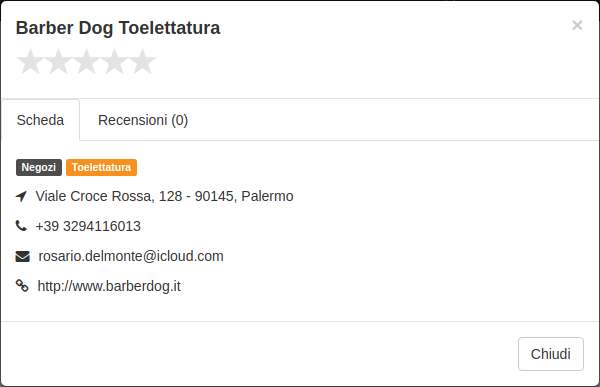Click the Chiudi button
The height and width of the screenshot is (387, 600).
point(551,354)
